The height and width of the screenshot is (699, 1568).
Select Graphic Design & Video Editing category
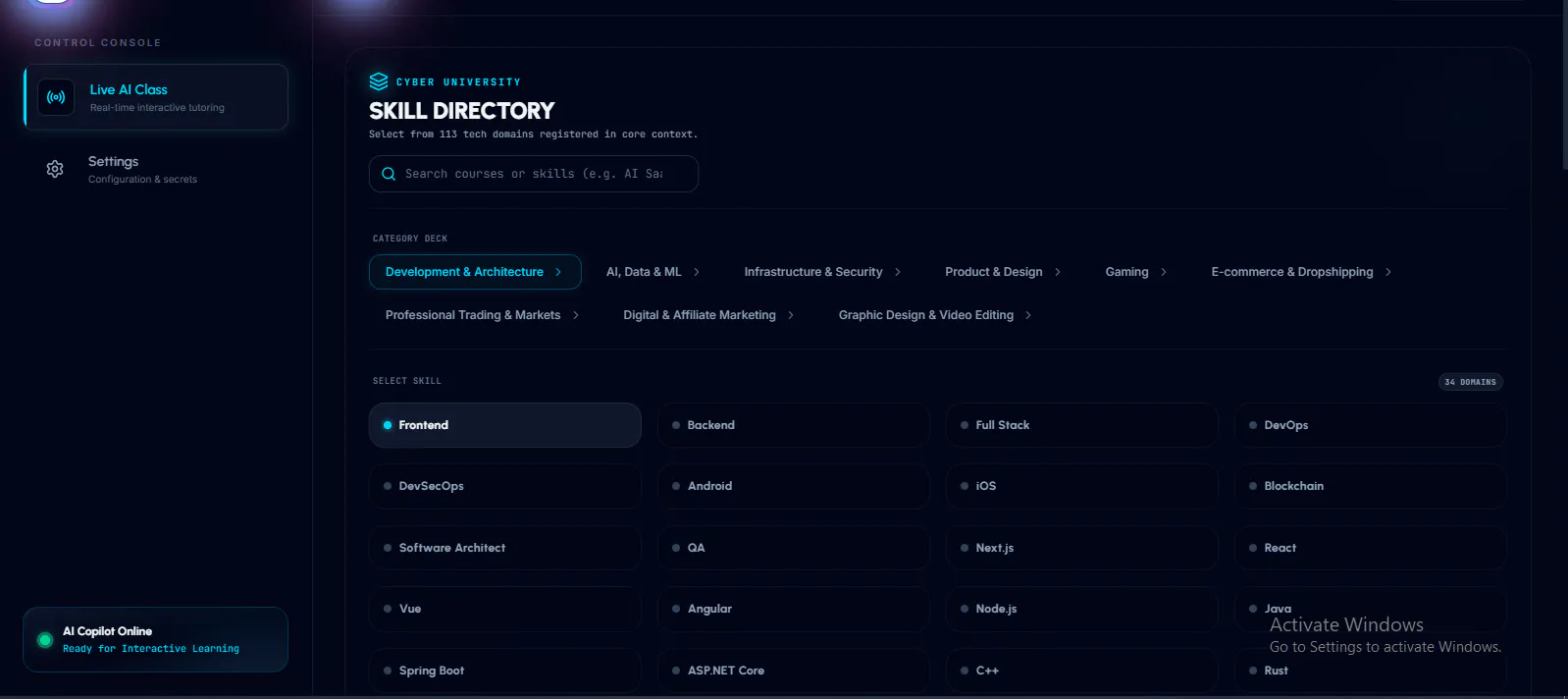[935, 315]
